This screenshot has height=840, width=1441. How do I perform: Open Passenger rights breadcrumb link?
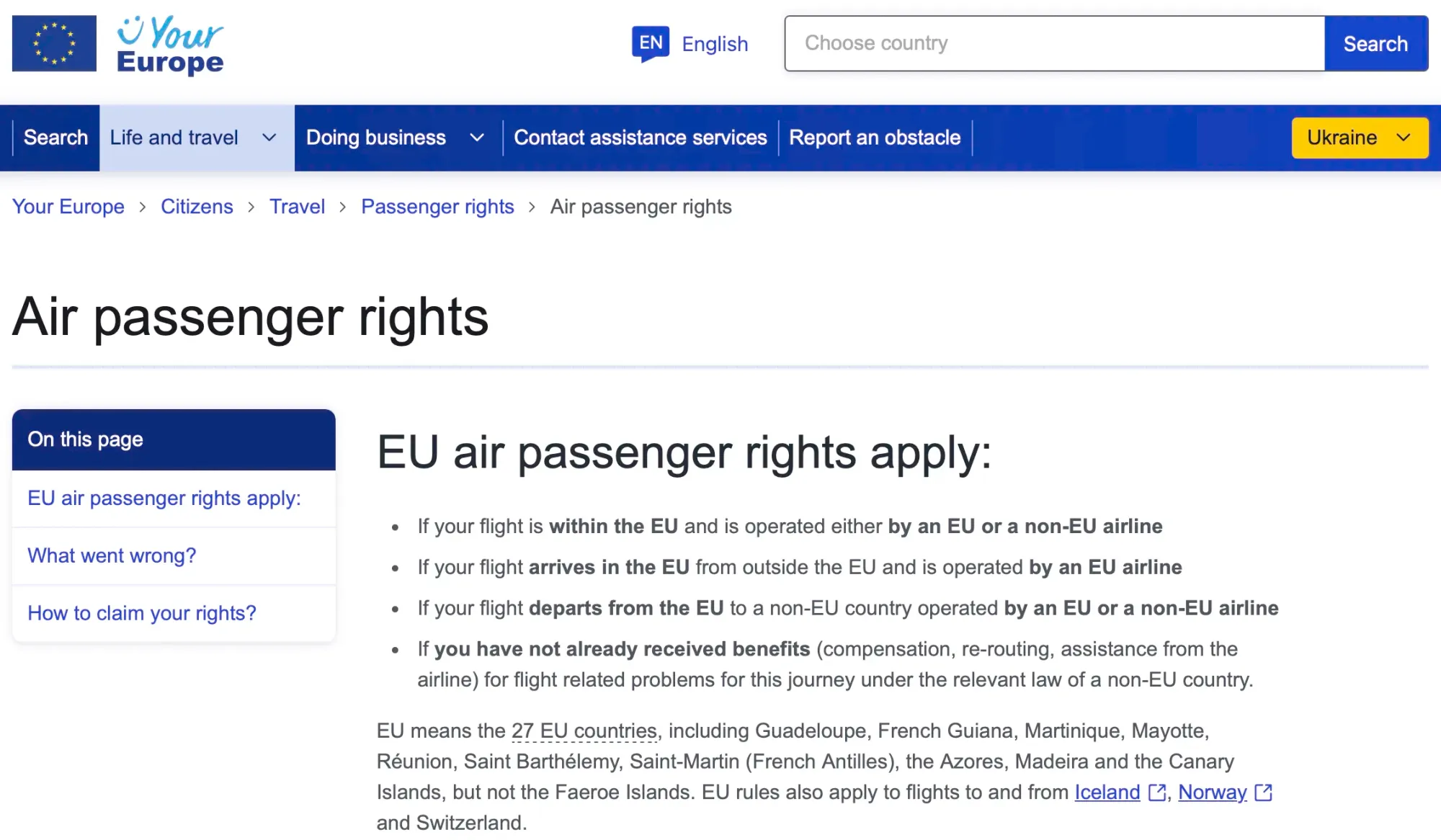[437, 207]
